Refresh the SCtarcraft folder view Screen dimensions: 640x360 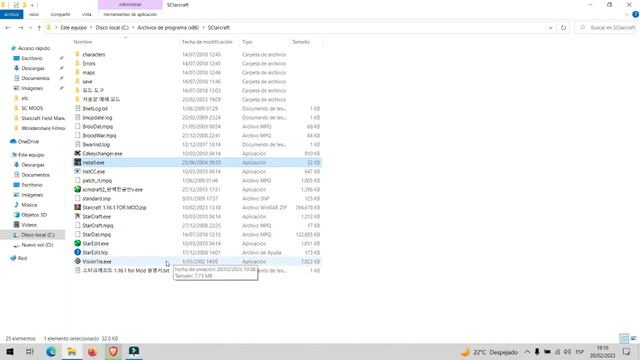pyautogui.click(x=563, y=28)
